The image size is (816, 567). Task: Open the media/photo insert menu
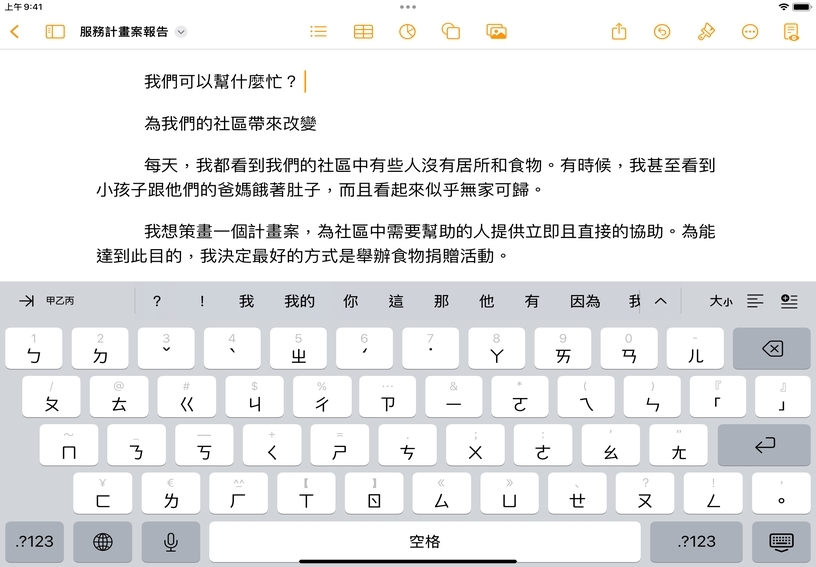496,32
